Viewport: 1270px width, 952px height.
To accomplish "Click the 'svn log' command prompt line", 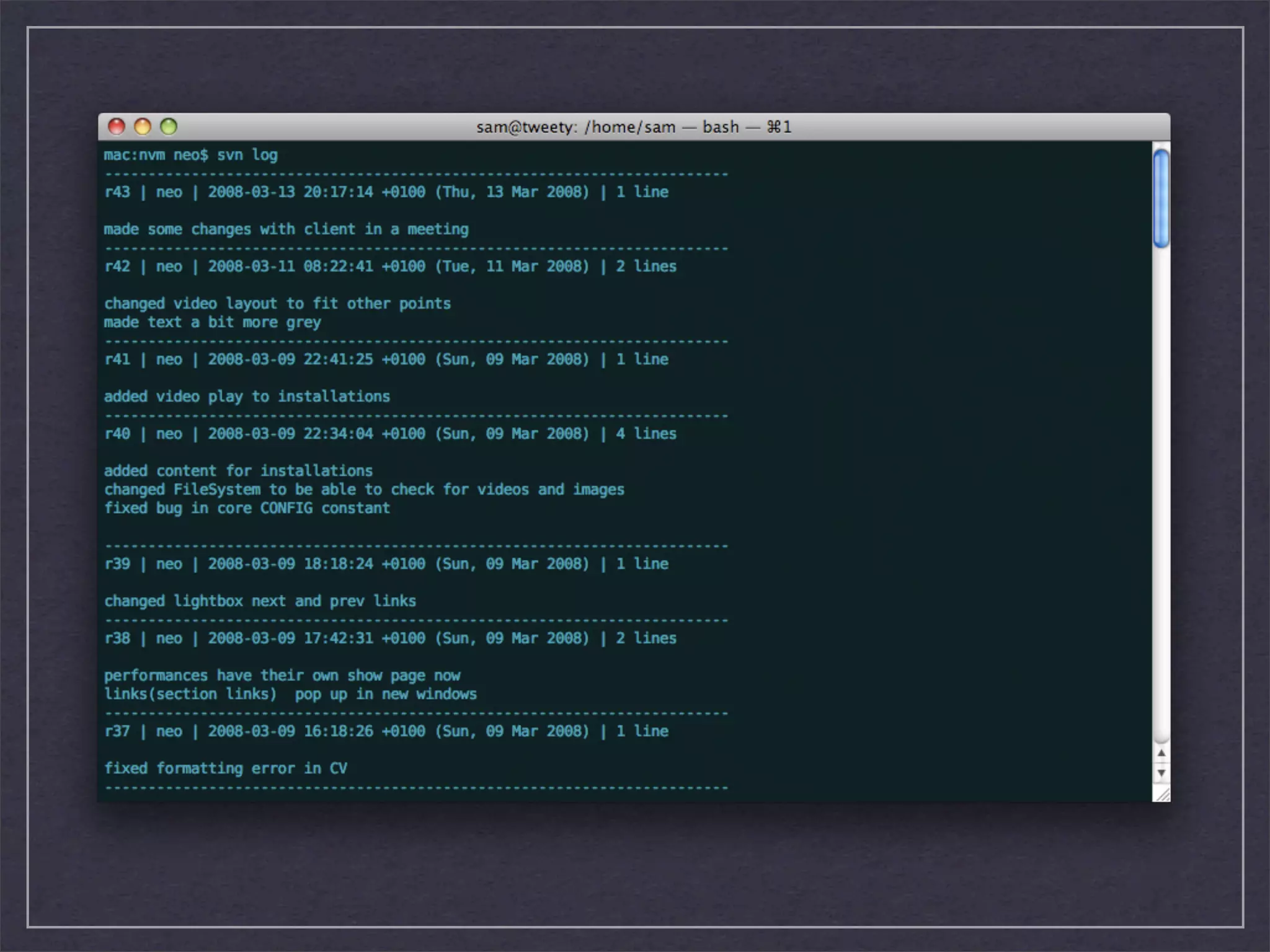I will [x=190, y=155].
